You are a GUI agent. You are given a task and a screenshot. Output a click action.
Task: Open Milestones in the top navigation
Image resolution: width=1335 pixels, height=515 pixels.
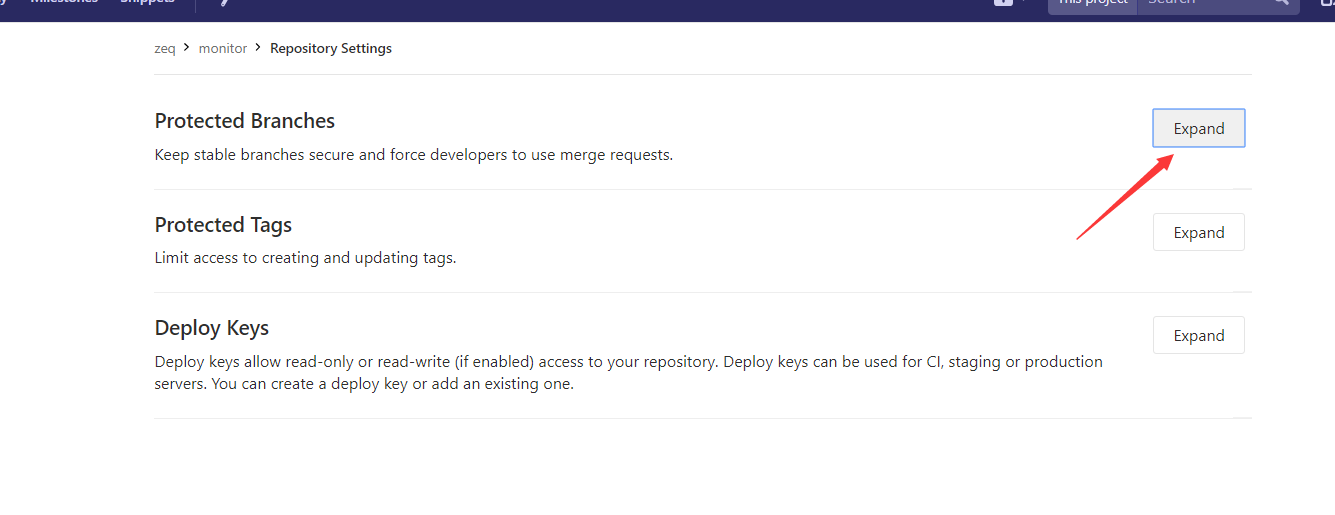[64, 3]
